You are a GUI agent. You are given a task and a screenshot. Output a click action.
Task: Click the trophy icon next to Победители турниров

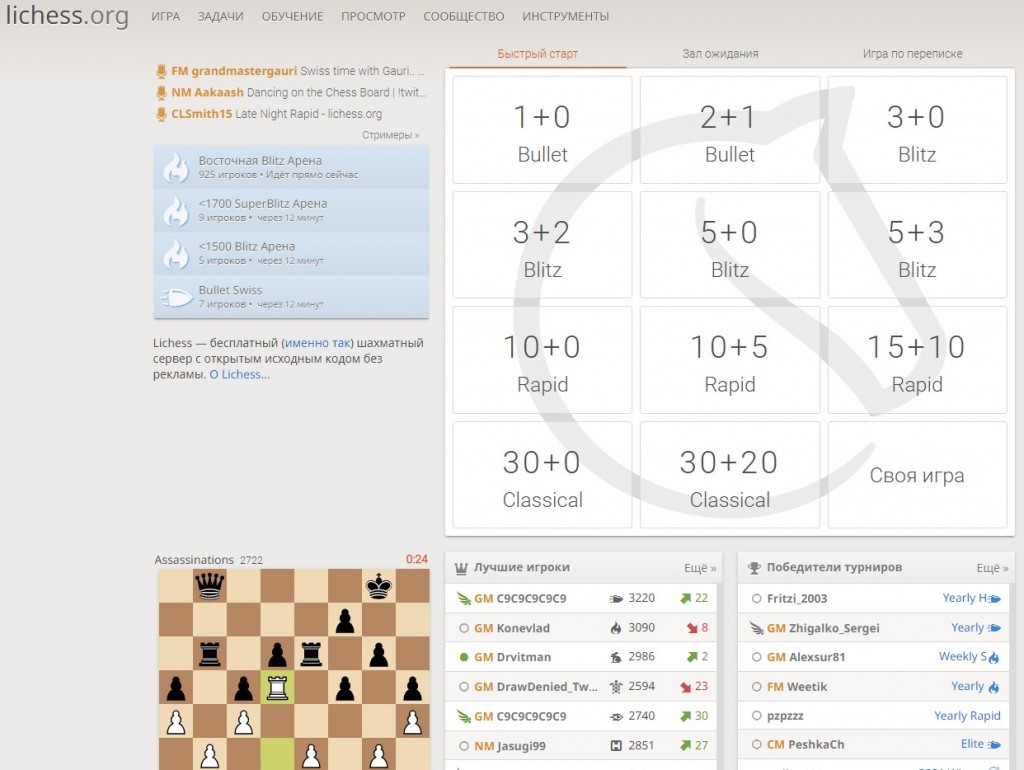[754, 568]
